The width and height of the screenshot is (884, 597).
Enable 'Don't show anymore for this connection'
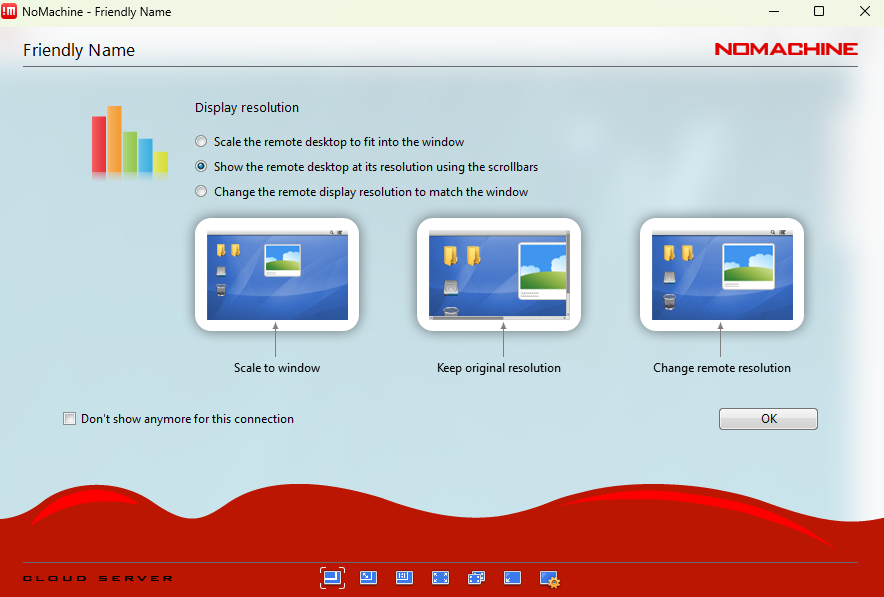click(70, 419)
